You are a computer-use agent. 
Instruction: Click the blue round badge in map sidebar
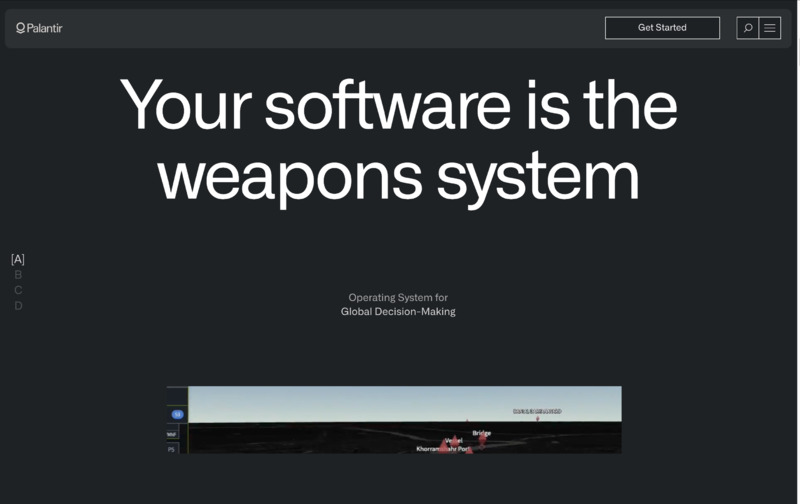tap(177, 414)
